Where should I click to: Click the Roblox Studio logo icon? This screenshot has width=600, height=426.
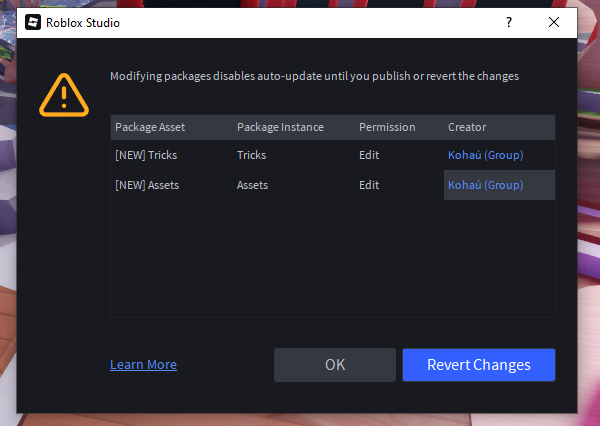33,22
